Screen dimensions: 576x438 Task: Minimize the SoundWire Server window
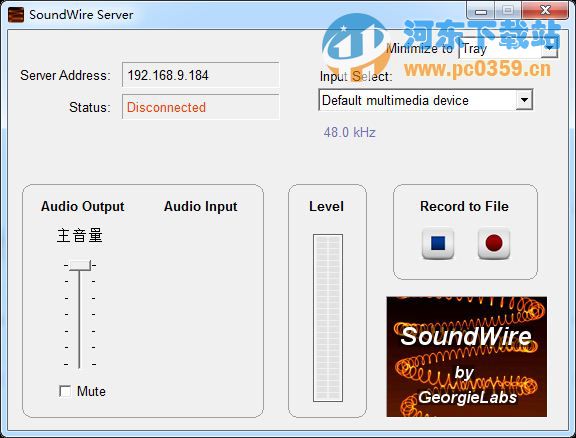tap(481, 11)
